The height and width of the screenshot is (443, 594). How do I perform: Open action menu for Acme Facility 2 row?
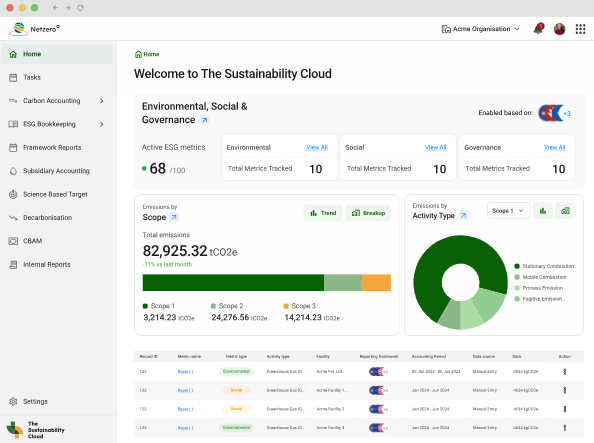[565, 409]
